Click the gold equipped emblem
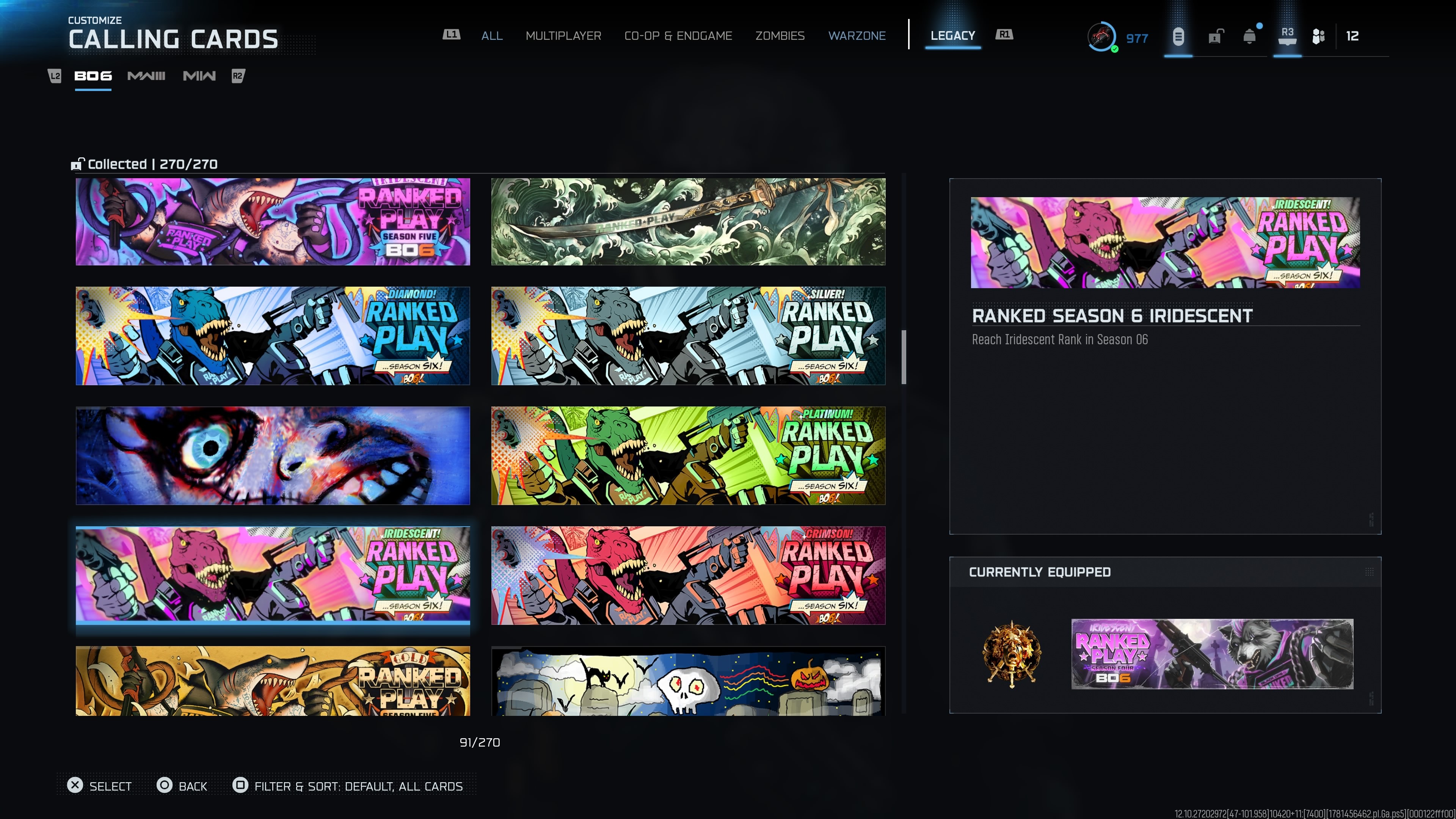 click(x=1012, y=654)
